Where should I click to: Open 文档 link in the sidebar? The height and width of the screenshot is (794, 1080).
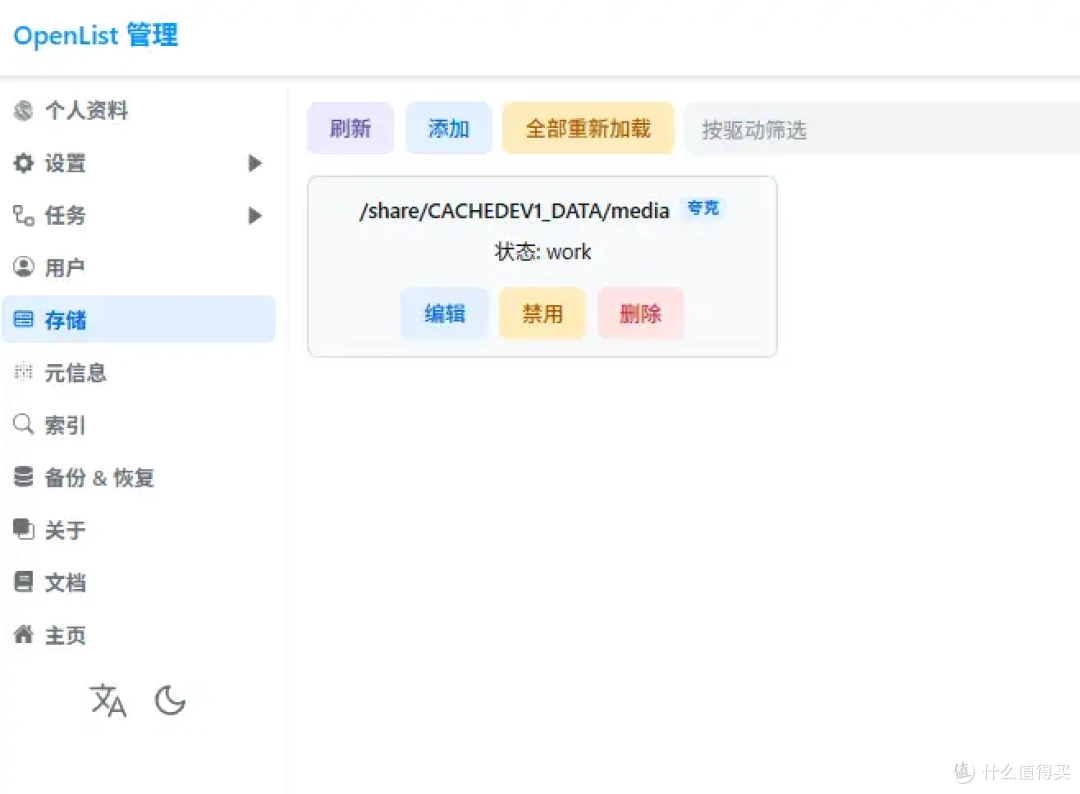coord(138,583)
